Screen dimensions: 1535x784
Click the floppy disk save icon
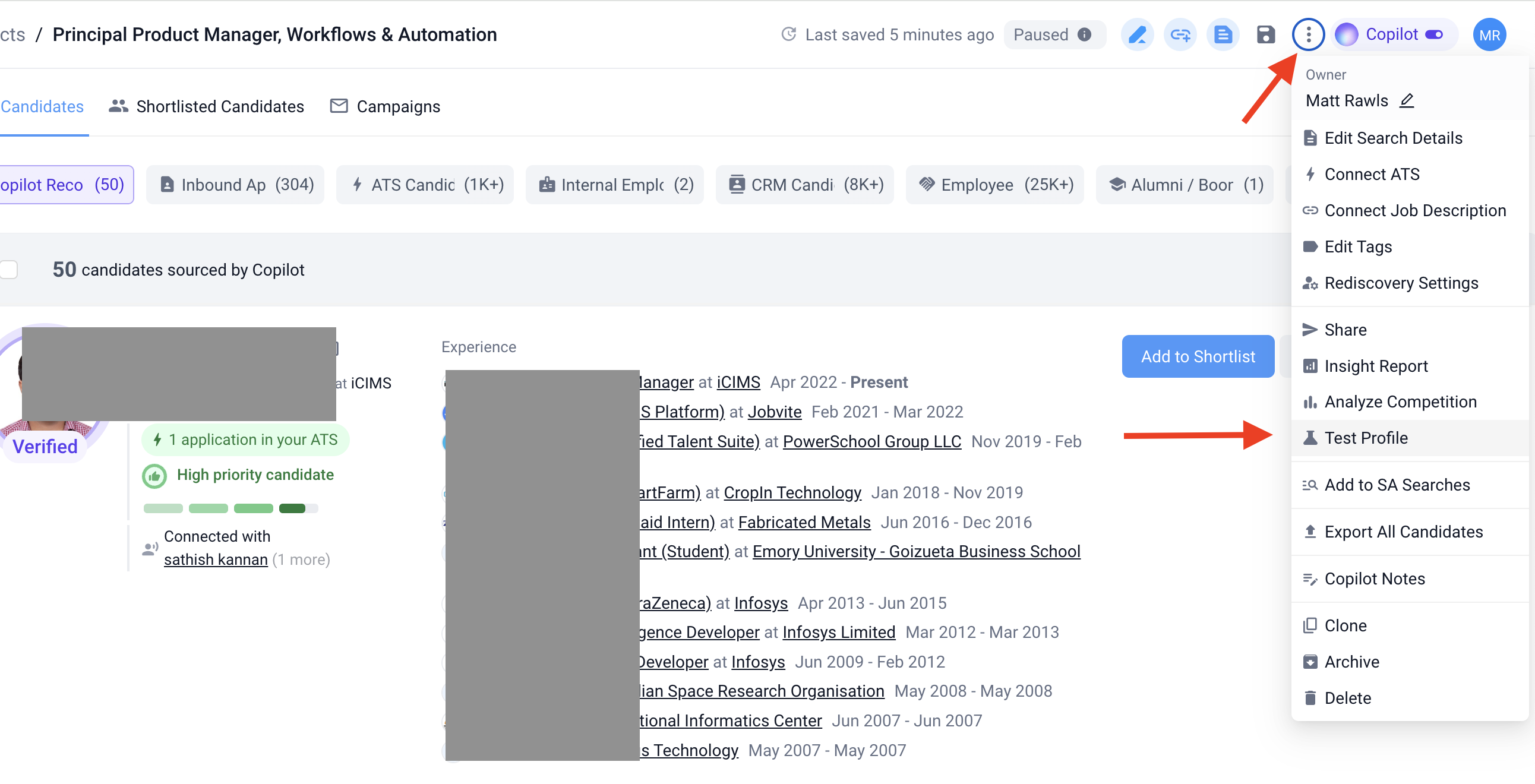coord(1266,34)
